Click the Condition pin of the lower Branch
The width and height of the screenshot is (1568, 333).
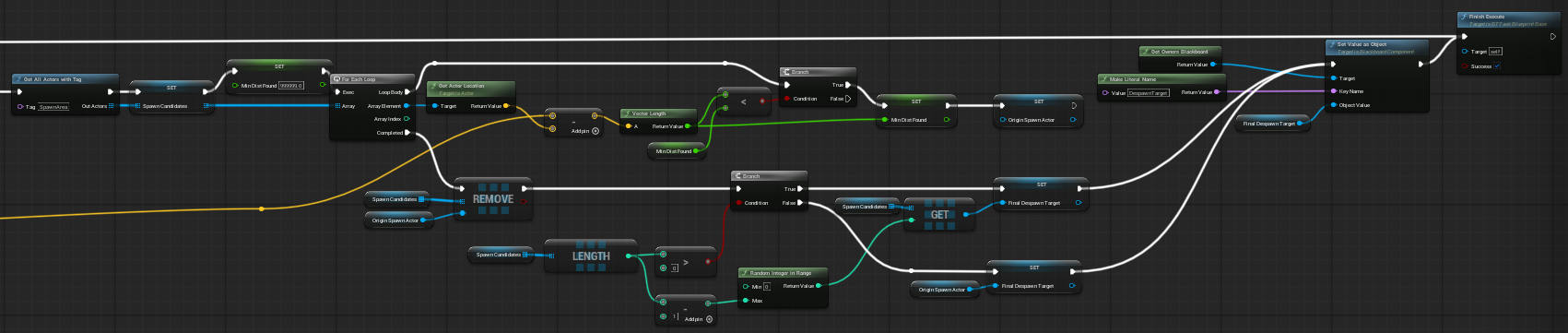tap(738, 203)
